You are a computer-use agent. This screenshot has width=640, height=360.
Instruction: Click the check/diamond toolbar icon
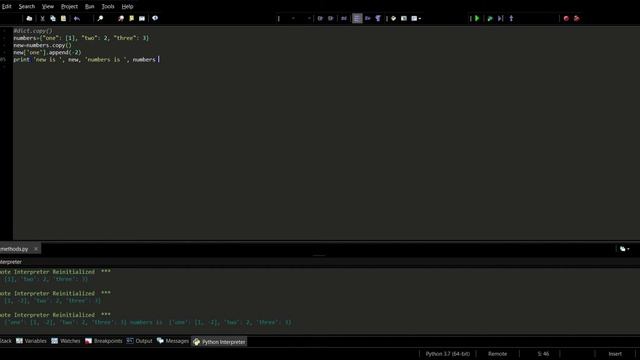coord(393,18)
